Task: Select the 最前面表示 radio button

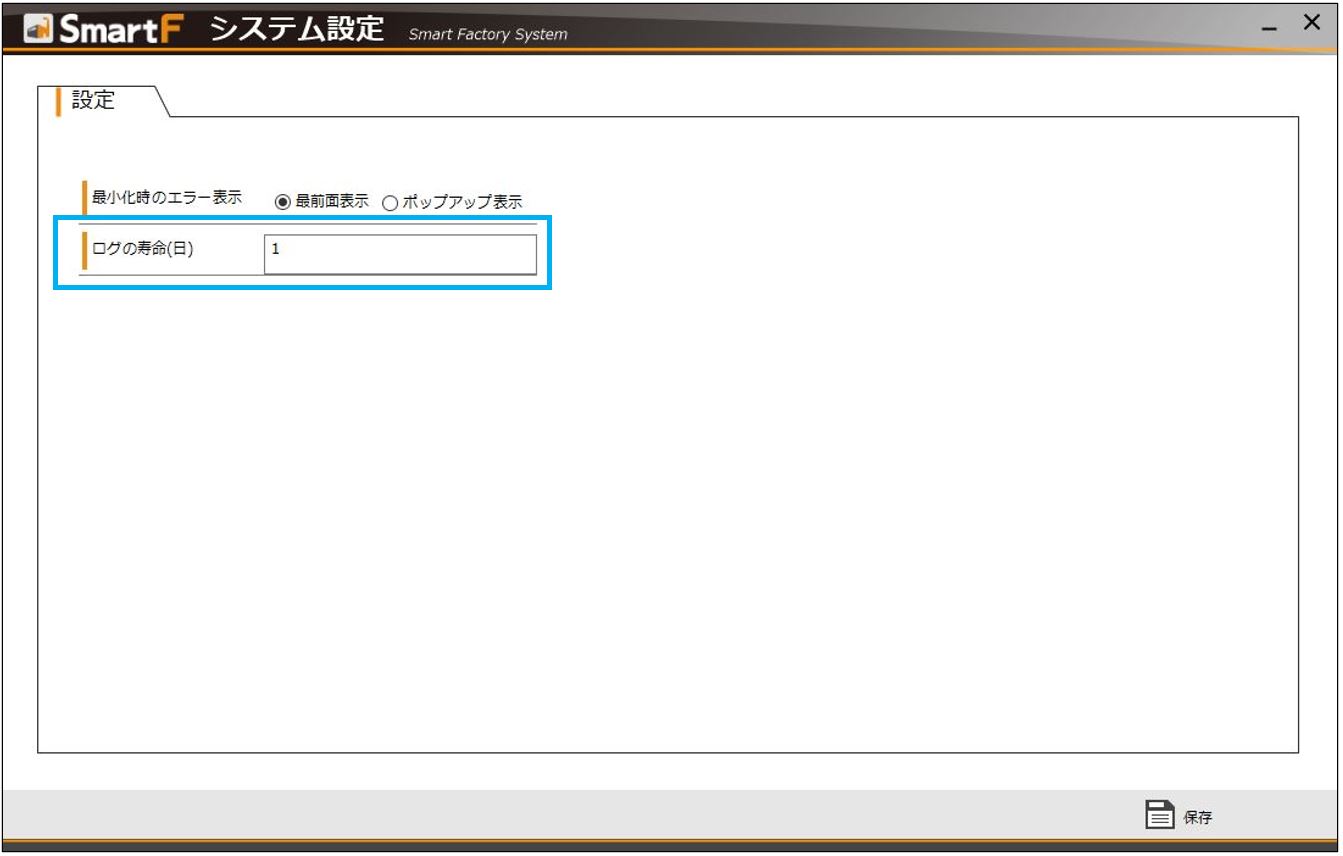Action: click(x=283, y=202)
